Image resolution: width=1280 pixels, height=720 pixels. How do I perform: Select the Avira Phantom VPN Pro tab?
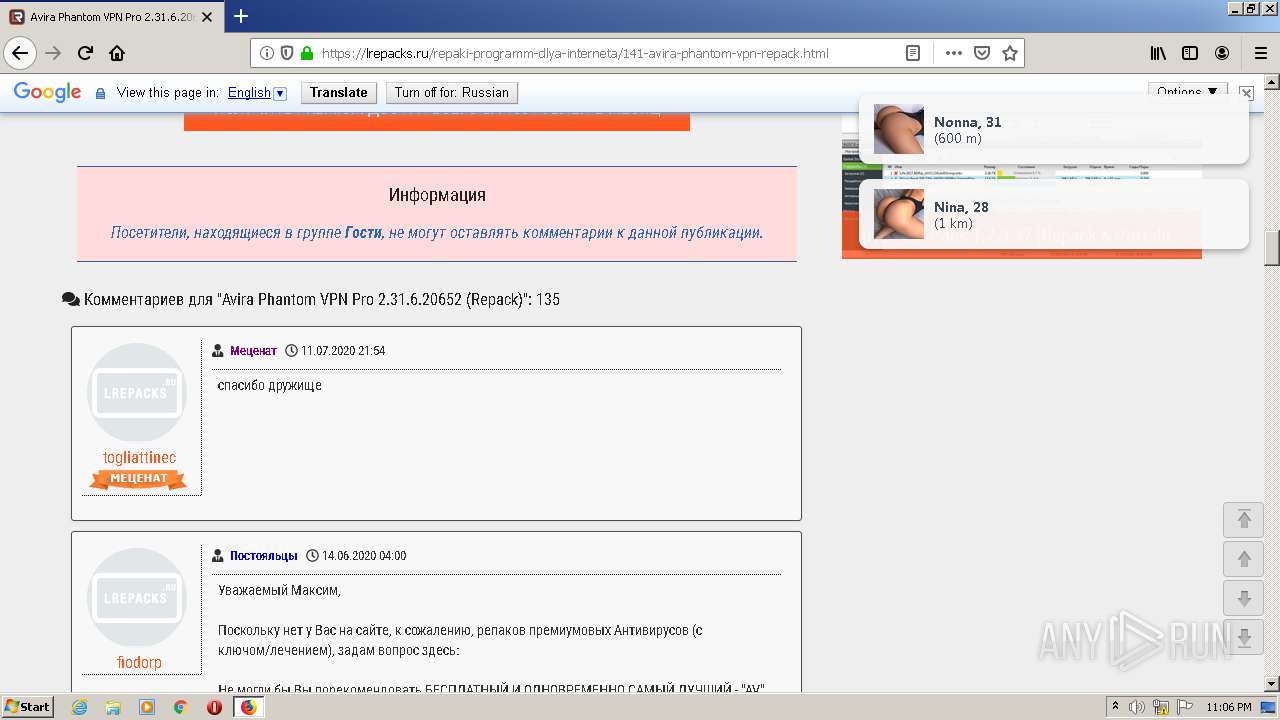coord(113,17)
